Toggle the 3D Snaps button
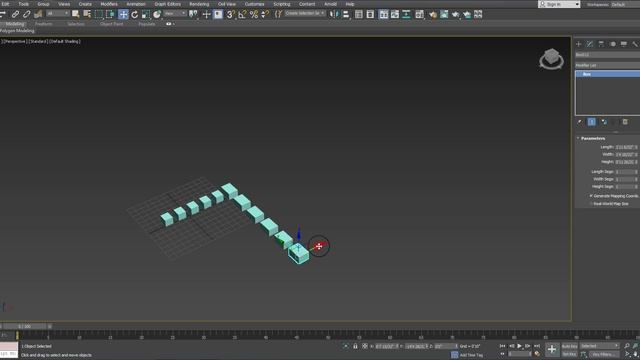This screenshot has width=640, height=360. [231, 14]
